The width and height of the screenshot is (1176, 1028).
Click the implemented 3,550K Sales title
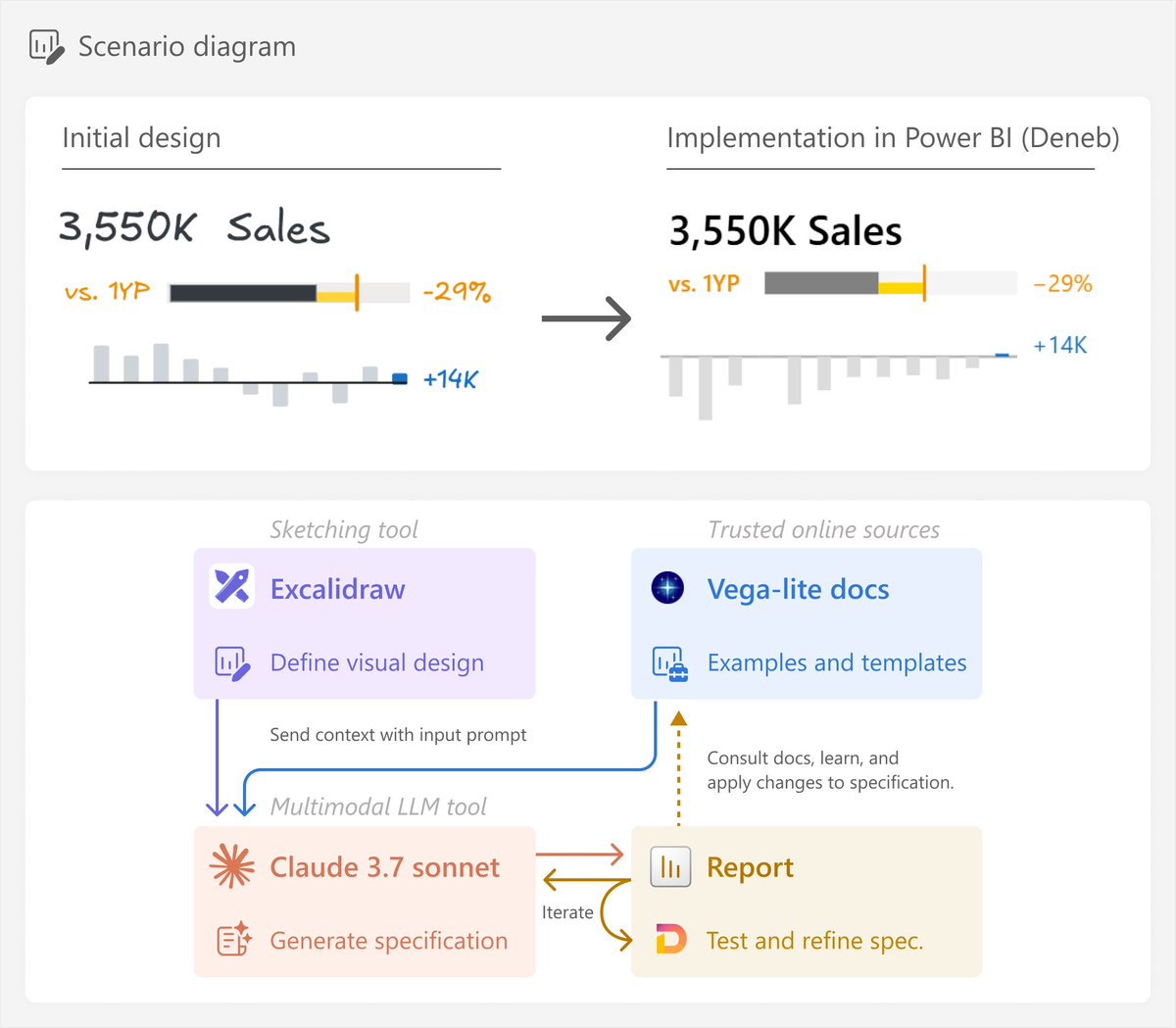pos(785,231)
